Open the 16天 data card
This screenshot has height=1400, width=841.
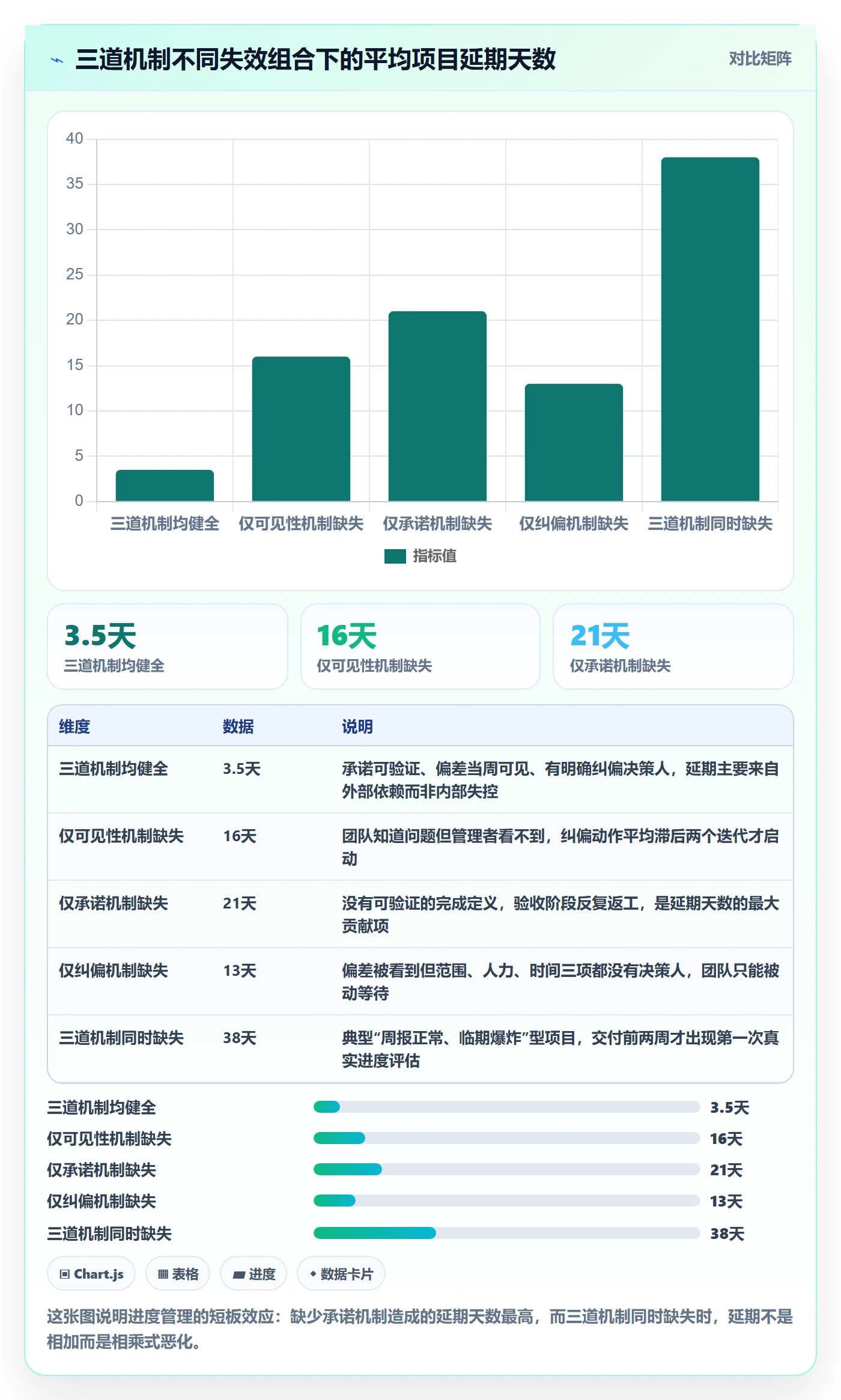point(421,647)
